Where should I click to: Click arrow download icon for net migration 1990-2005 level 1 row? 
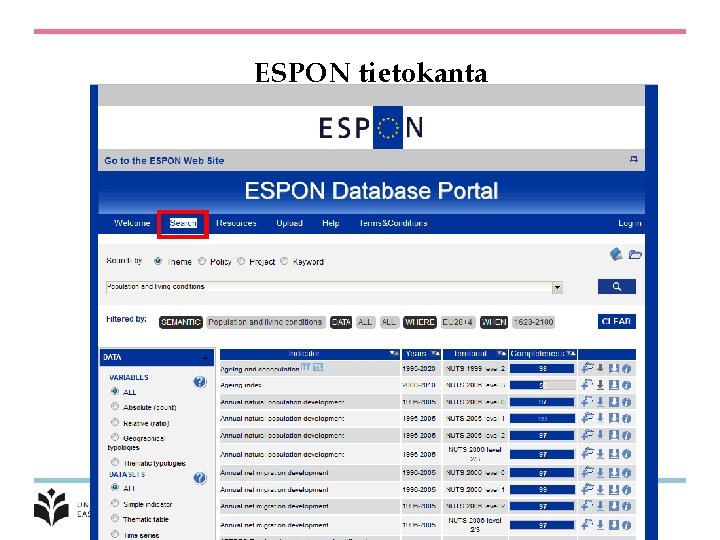tap(600, 490)
